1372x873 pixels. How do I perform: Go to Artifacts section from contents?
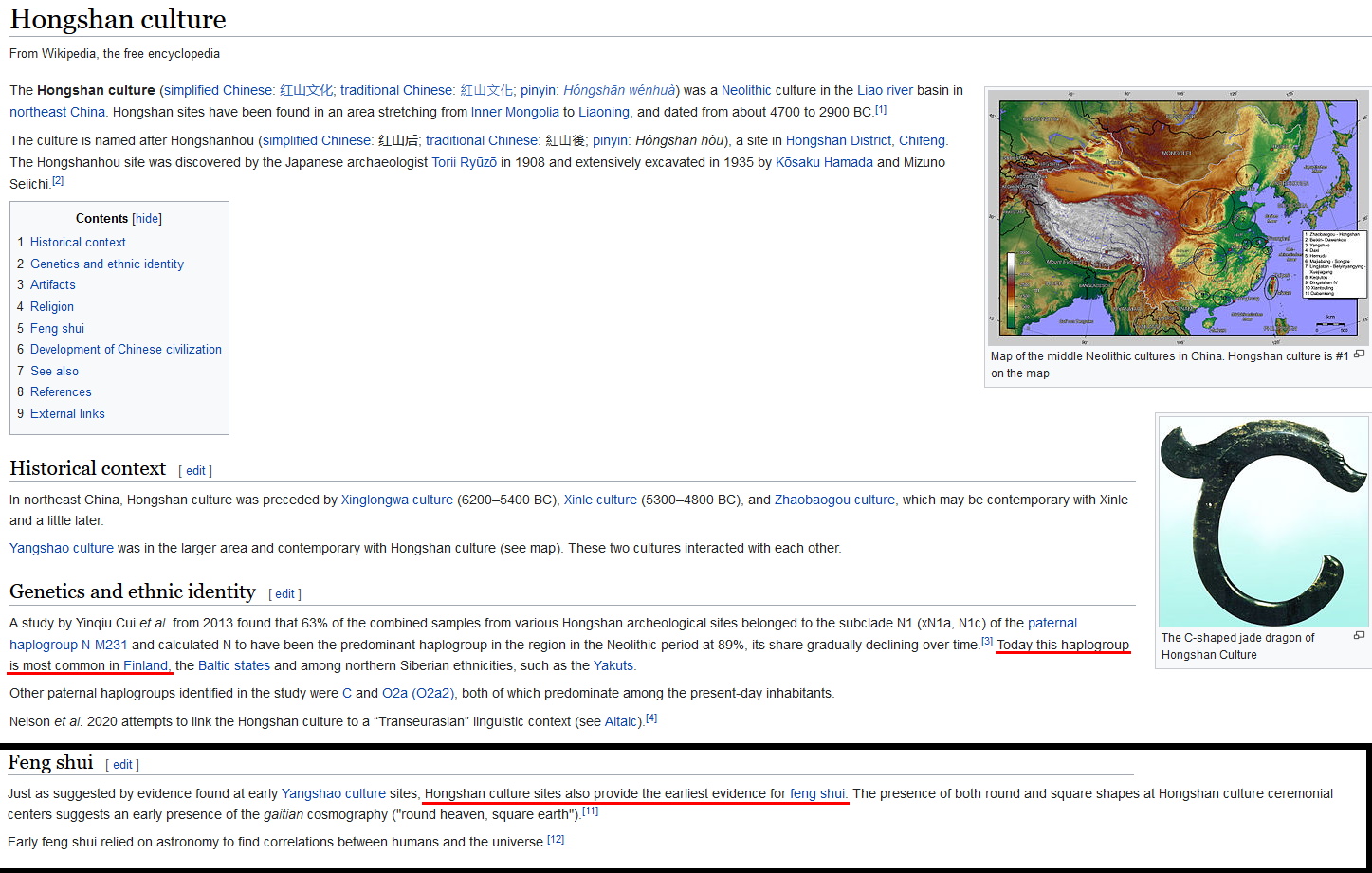tap(53, 285)
